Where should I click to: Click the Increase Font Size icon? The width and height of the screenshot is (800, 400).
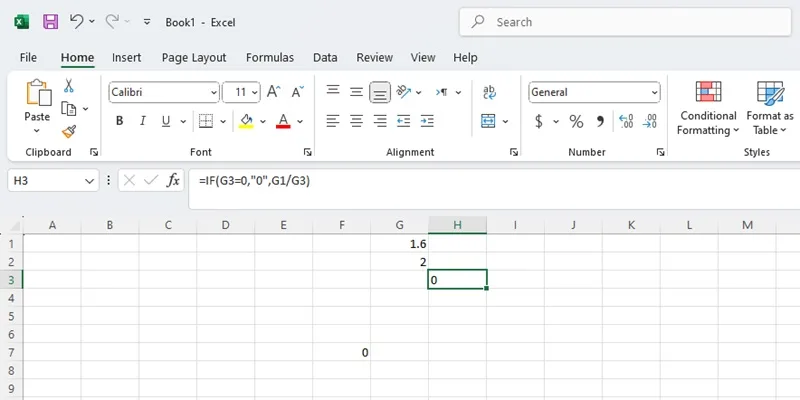[x=273, y=92]
